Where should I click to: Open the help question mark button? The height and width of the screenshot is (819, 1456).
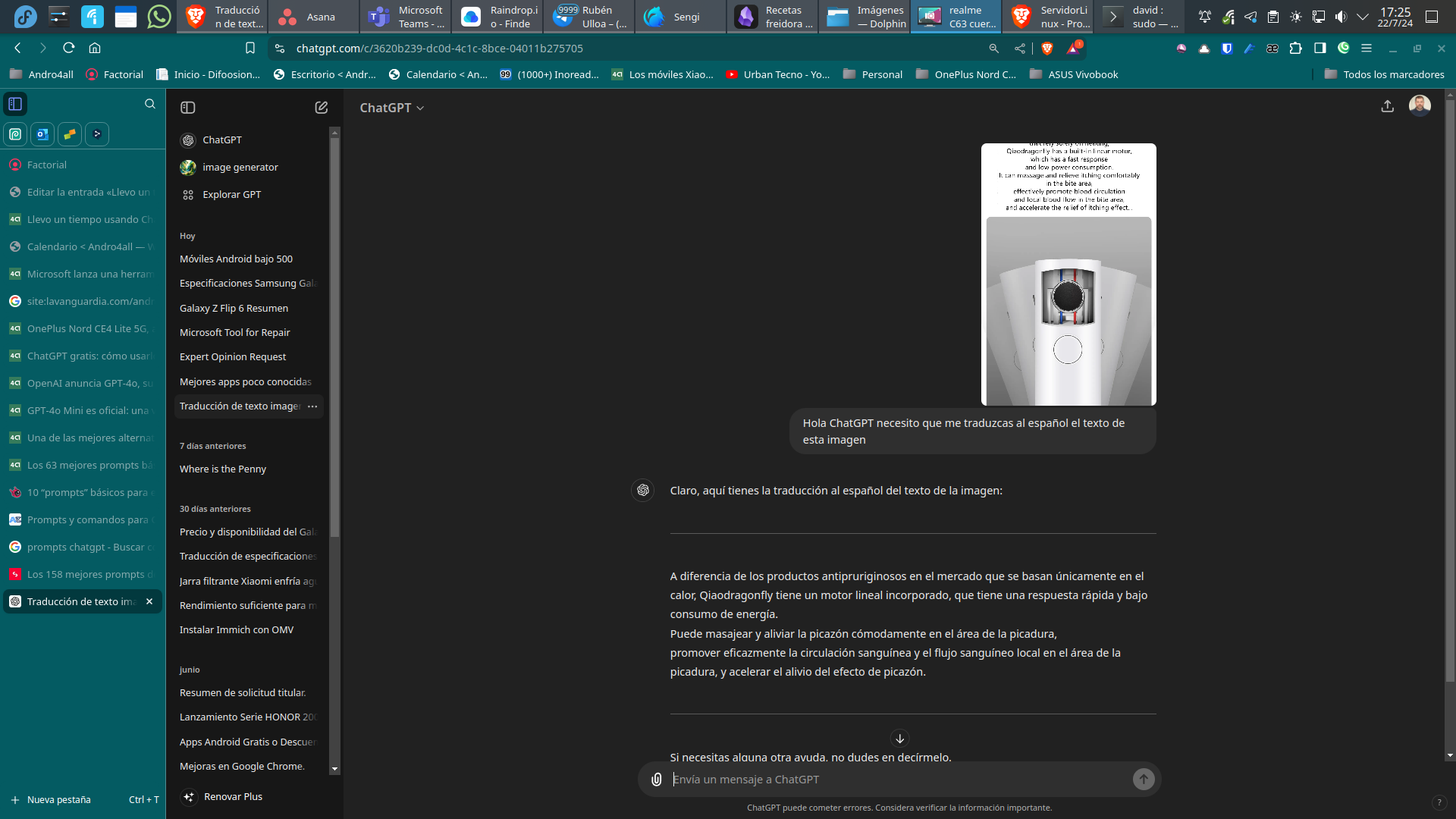(1439, 802)
